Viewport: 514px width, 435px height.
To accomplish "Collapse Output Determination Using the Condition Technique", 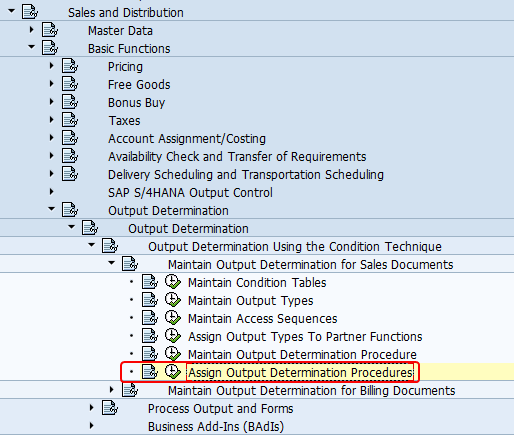I will (92, 245).
